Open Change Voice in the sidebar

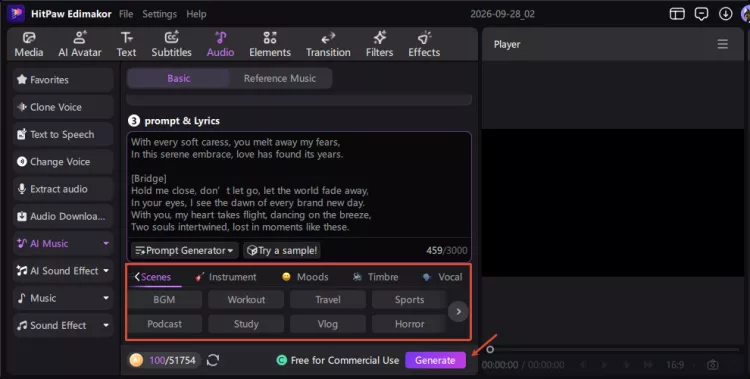63,161
